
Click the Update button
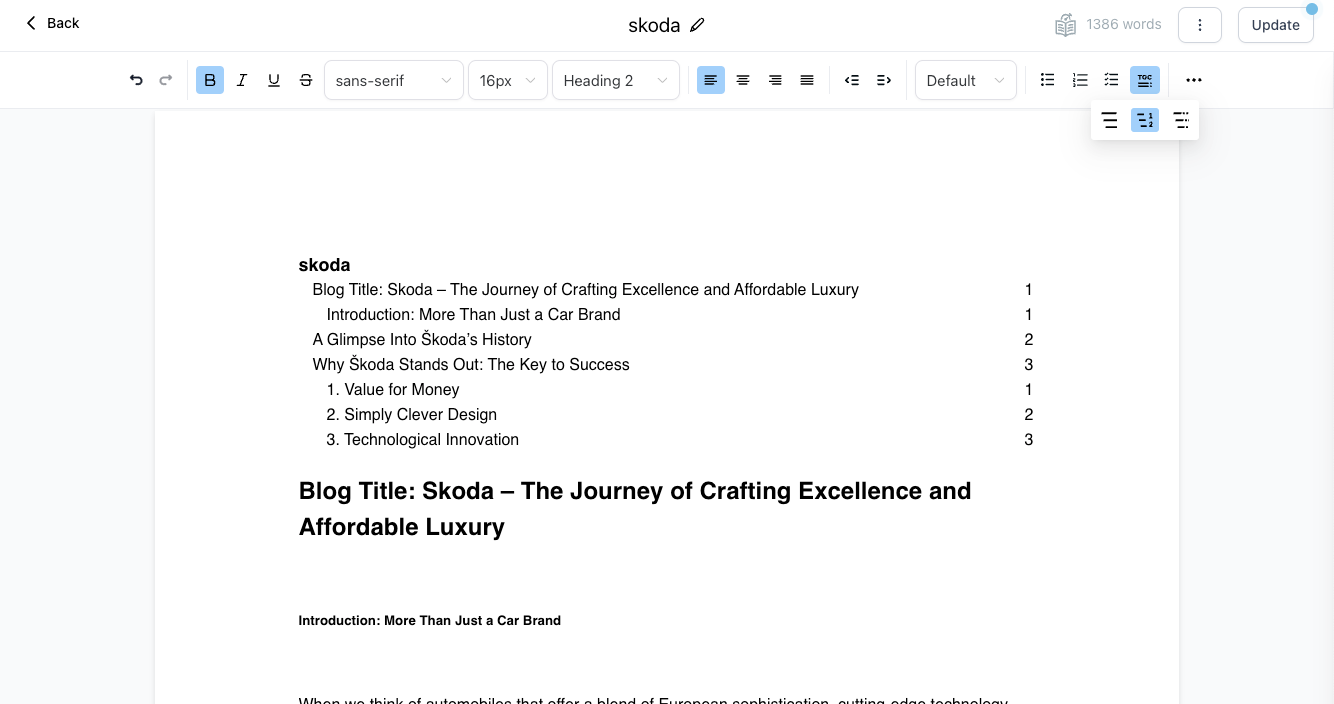(x=1275, y=25)
